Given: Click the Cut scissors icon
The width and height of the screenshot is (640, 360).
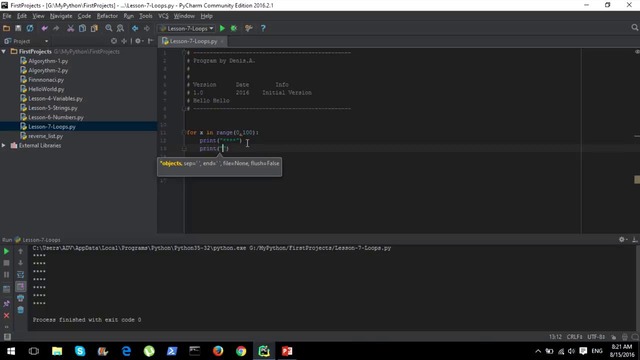Looking at the screenshot, I should (x=71, y=28).
